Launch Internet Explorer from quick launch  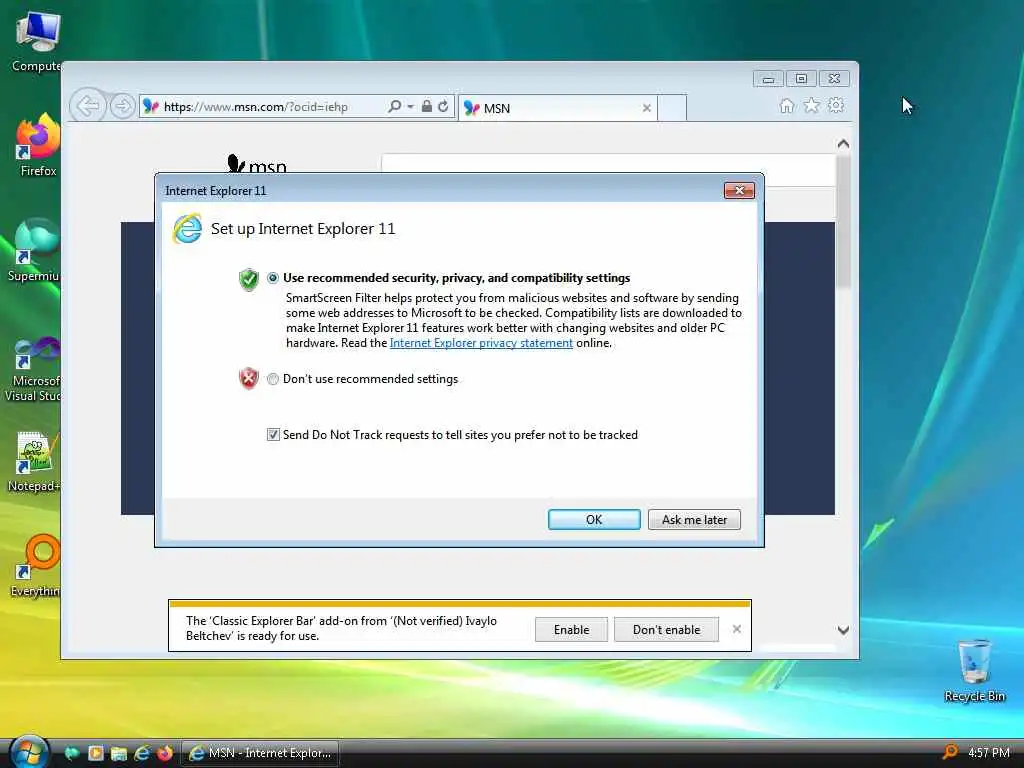click(x=142, y=754)
